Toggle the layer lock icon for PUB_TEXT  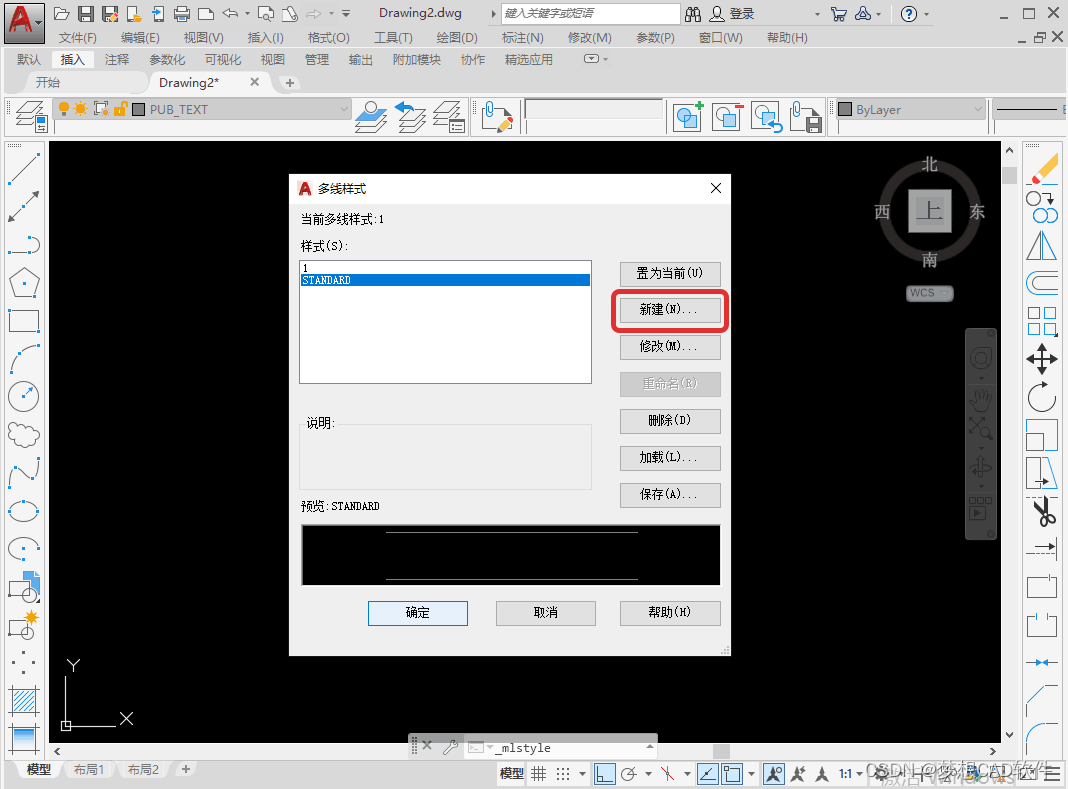tap(121, 109)
